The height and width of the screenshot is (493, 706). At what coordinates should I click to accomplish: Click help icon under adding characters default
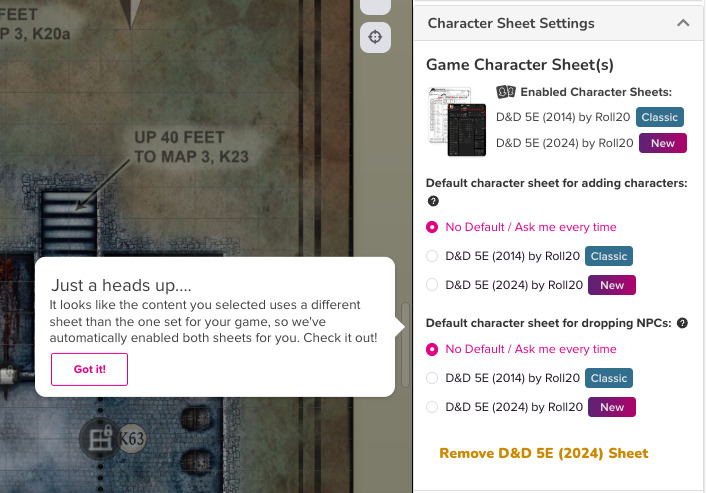[432, 201]
